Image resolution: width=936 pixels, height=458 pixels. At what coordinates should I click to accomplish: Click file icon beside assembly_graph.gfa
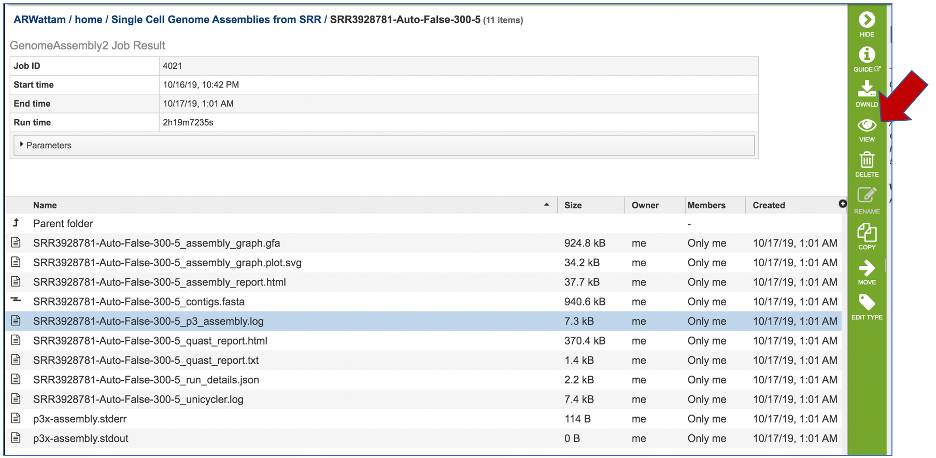click(x=16, y=242)
